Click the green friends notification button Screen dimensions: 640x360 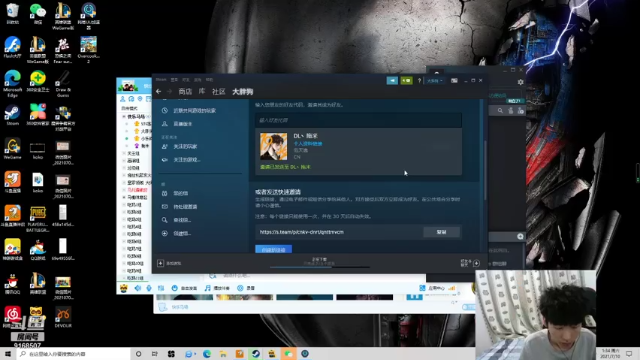(406, 80)
